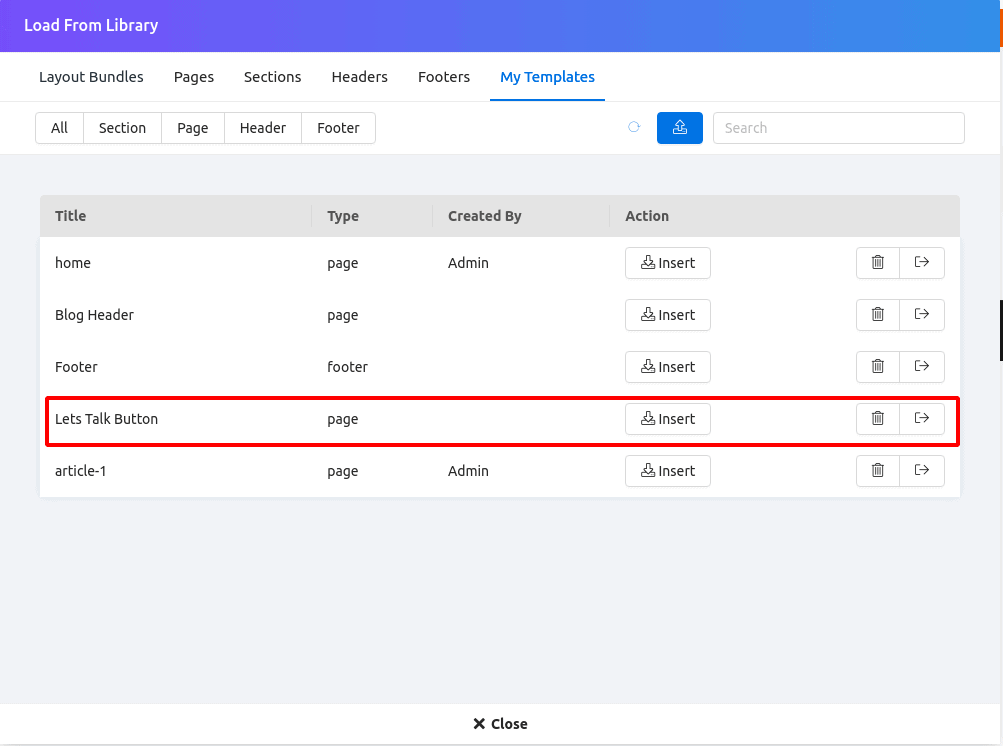This screenshot has width=1003, height=746.
Task: Open the Headers tab
Action: [x=360, y=77]
